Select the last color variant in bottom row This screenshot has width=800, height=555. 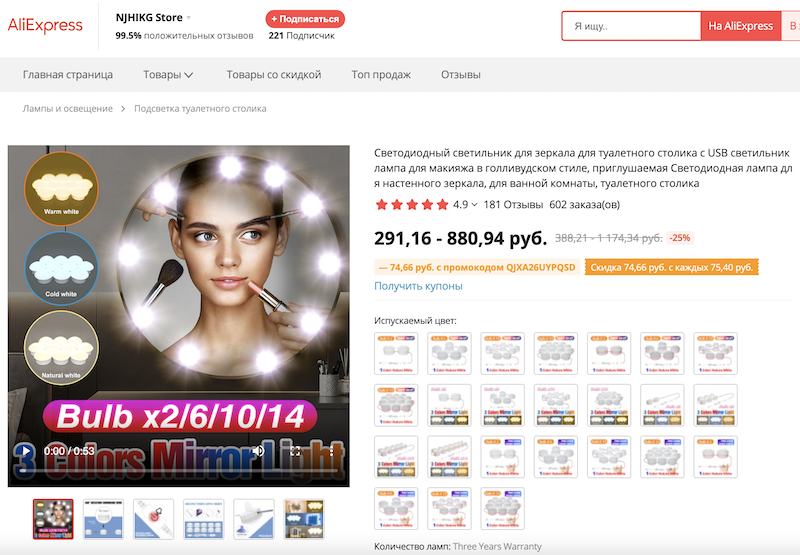click(502, 507)
